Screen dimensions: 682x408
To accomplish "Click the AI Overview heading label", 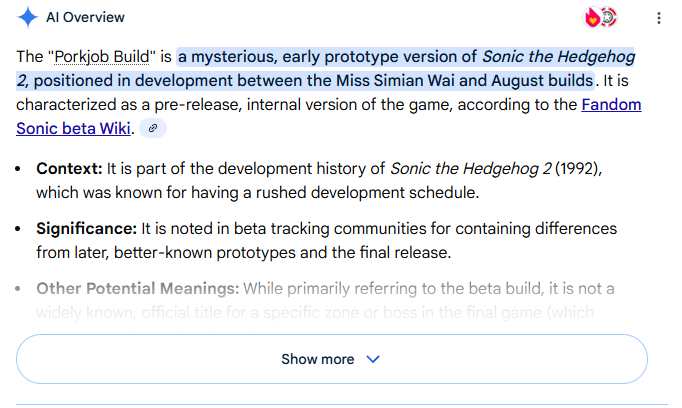I will (x=85, y=17).
